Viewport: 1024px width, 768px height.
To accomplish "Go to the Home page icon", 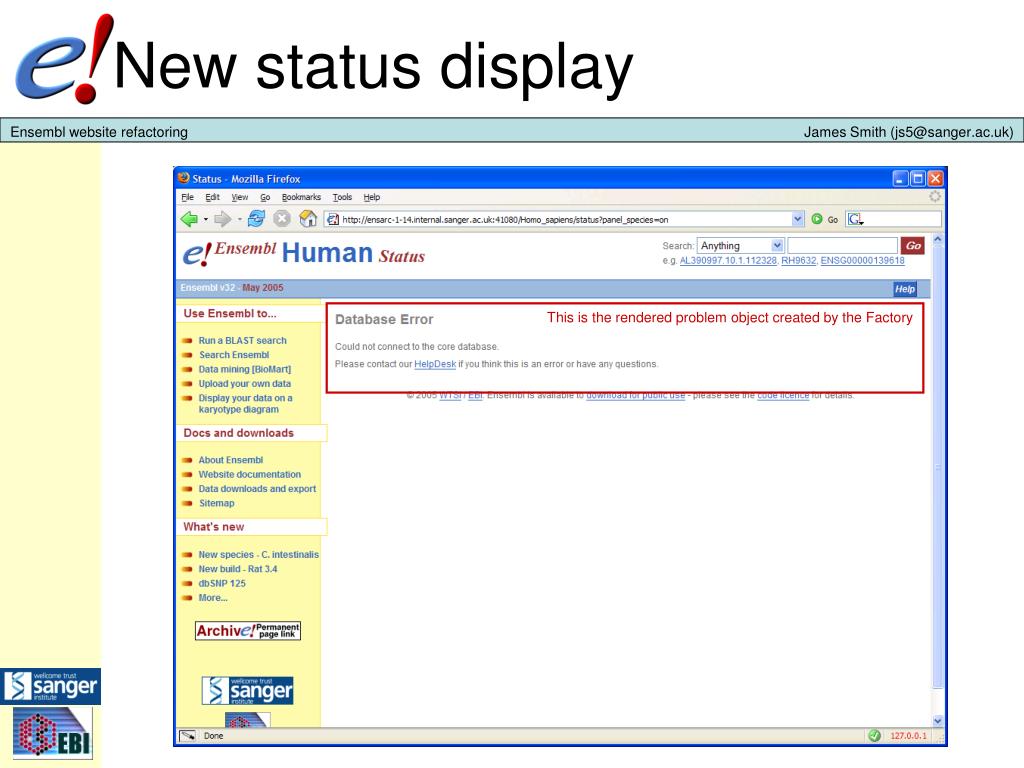I will pyautogui.click(x=308, y=219).
